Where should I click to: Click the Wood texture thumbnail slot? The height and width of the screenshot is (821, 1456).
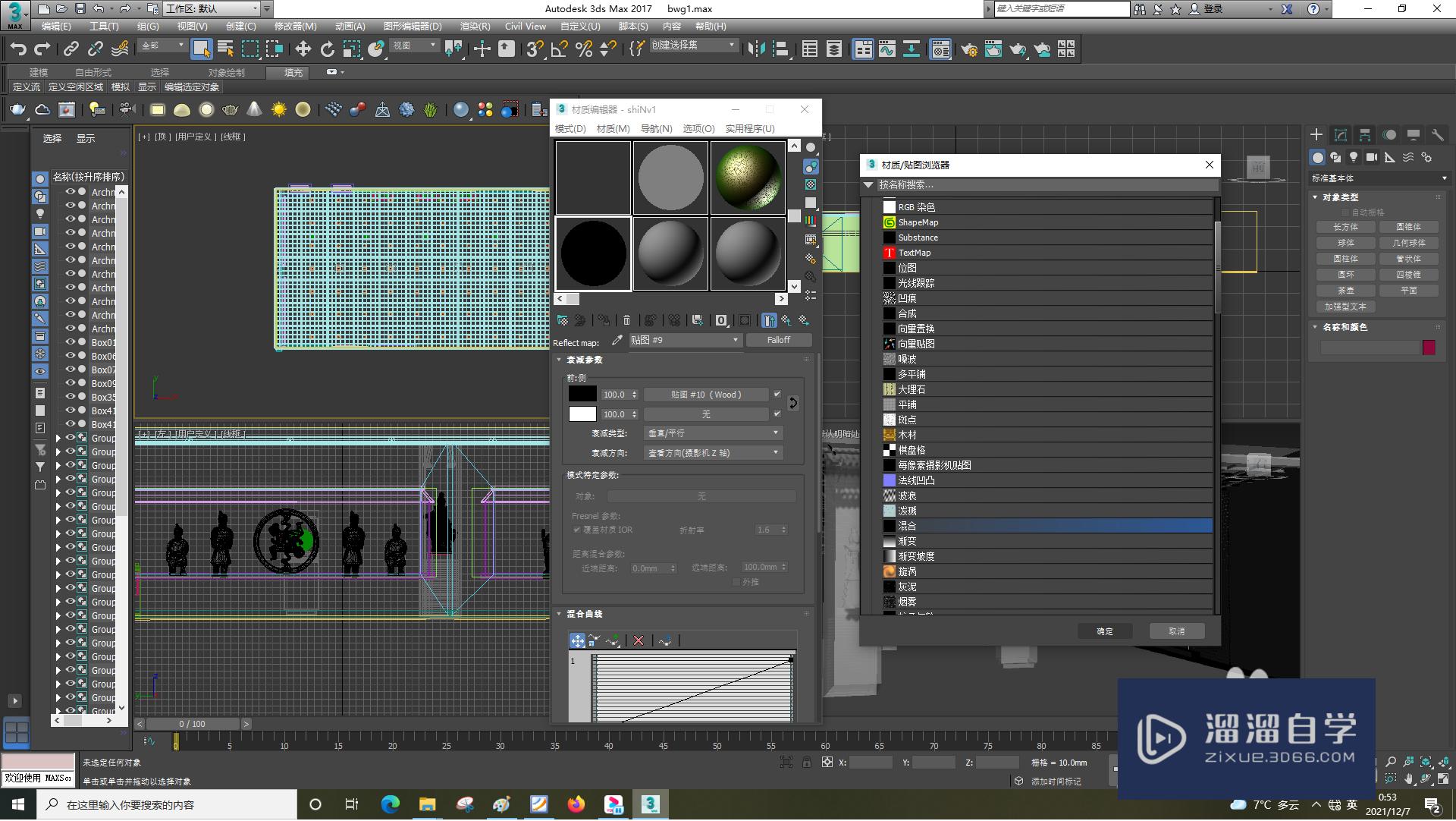coord(705,393)
